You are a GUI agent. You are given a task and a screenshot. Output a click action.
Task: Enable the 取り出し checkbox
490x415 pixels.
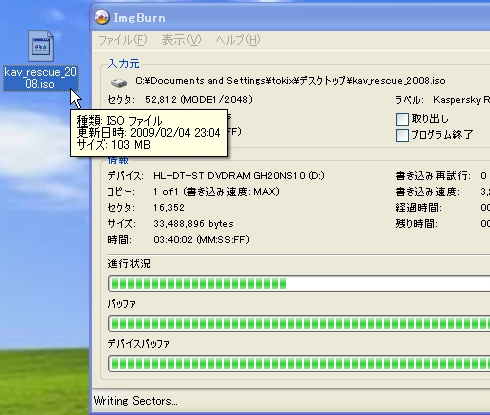tap(402, 119)
